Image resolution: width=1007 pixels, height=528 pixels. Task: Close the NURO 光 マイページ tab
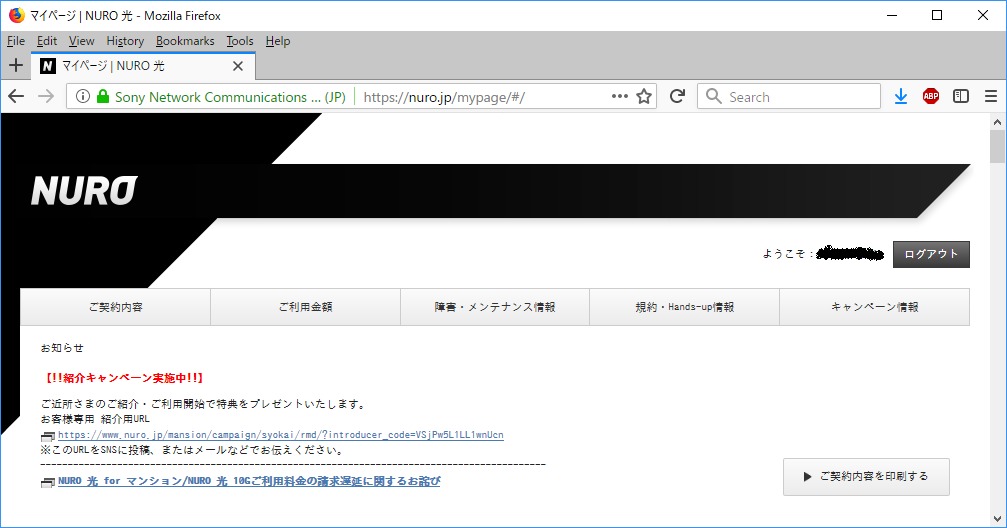point(238,66)
